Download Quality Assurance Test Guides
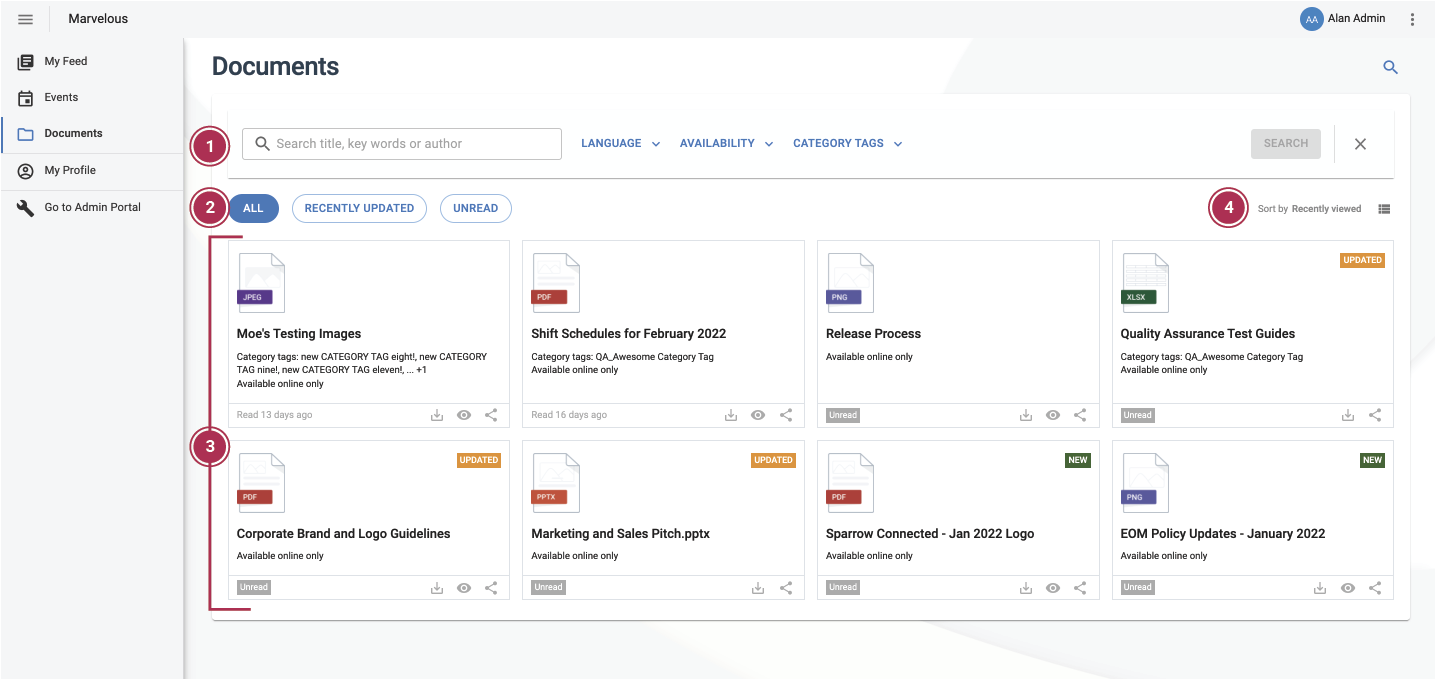This screenshot has width=1435, height=679. pyautogui.click(x=1348, y=415)
